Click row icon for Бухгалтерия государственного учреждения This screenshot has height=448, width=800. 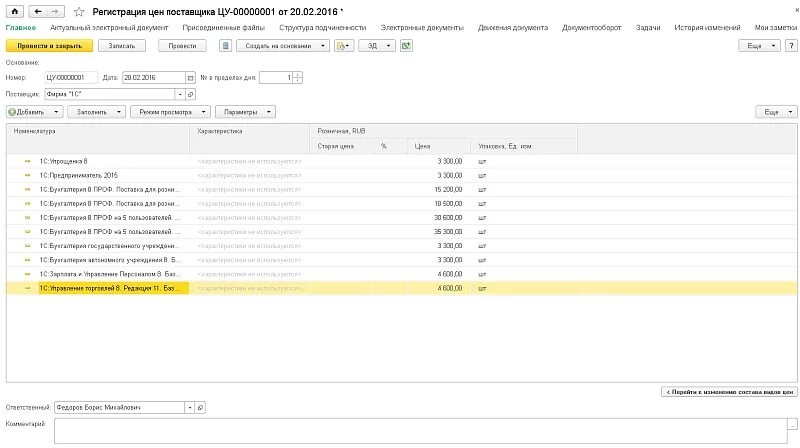28,246
